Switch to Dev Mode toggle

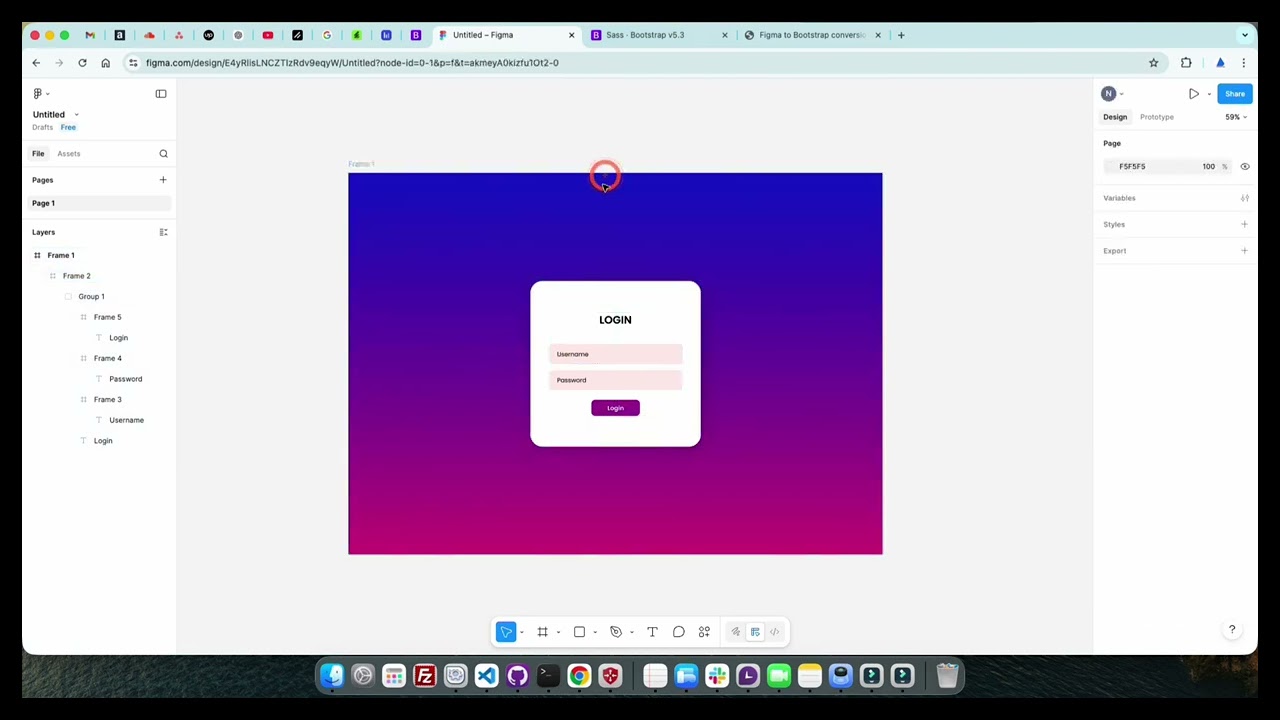pyautogui.click(x=774, y=632)
